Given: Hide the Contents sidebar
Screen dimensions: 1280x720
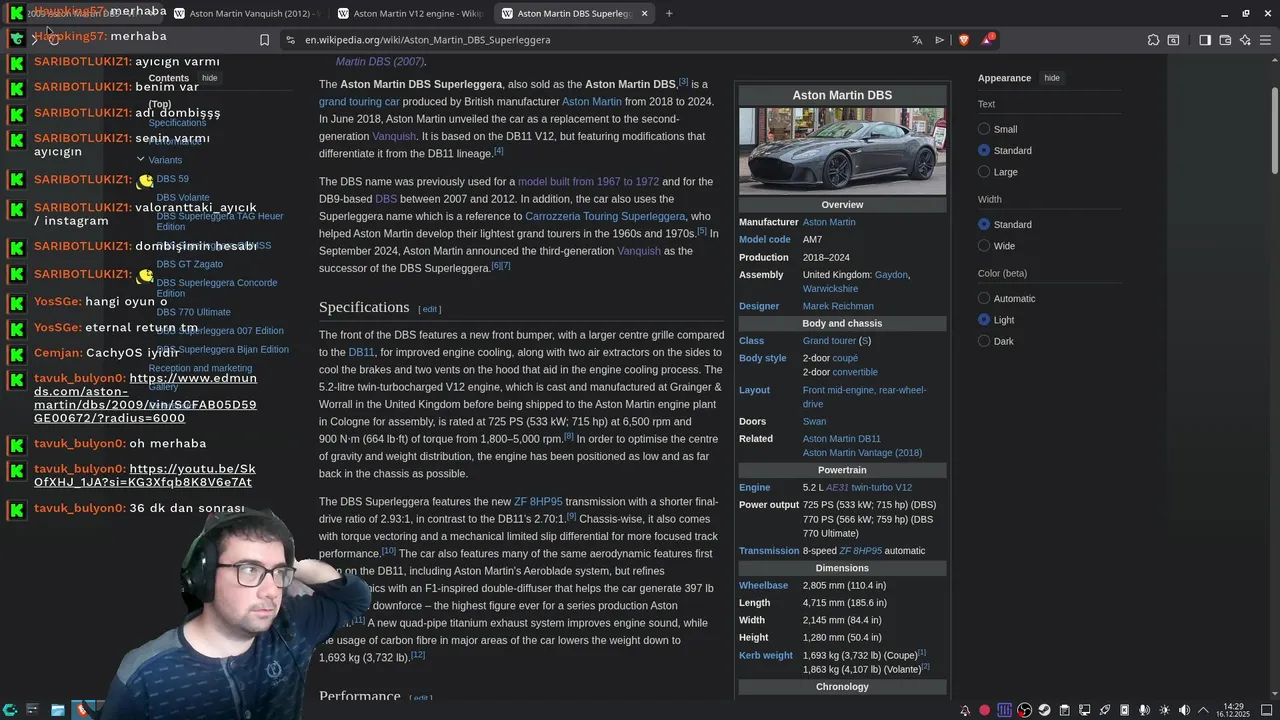Looking at the screenshot, I should [209, 78].
